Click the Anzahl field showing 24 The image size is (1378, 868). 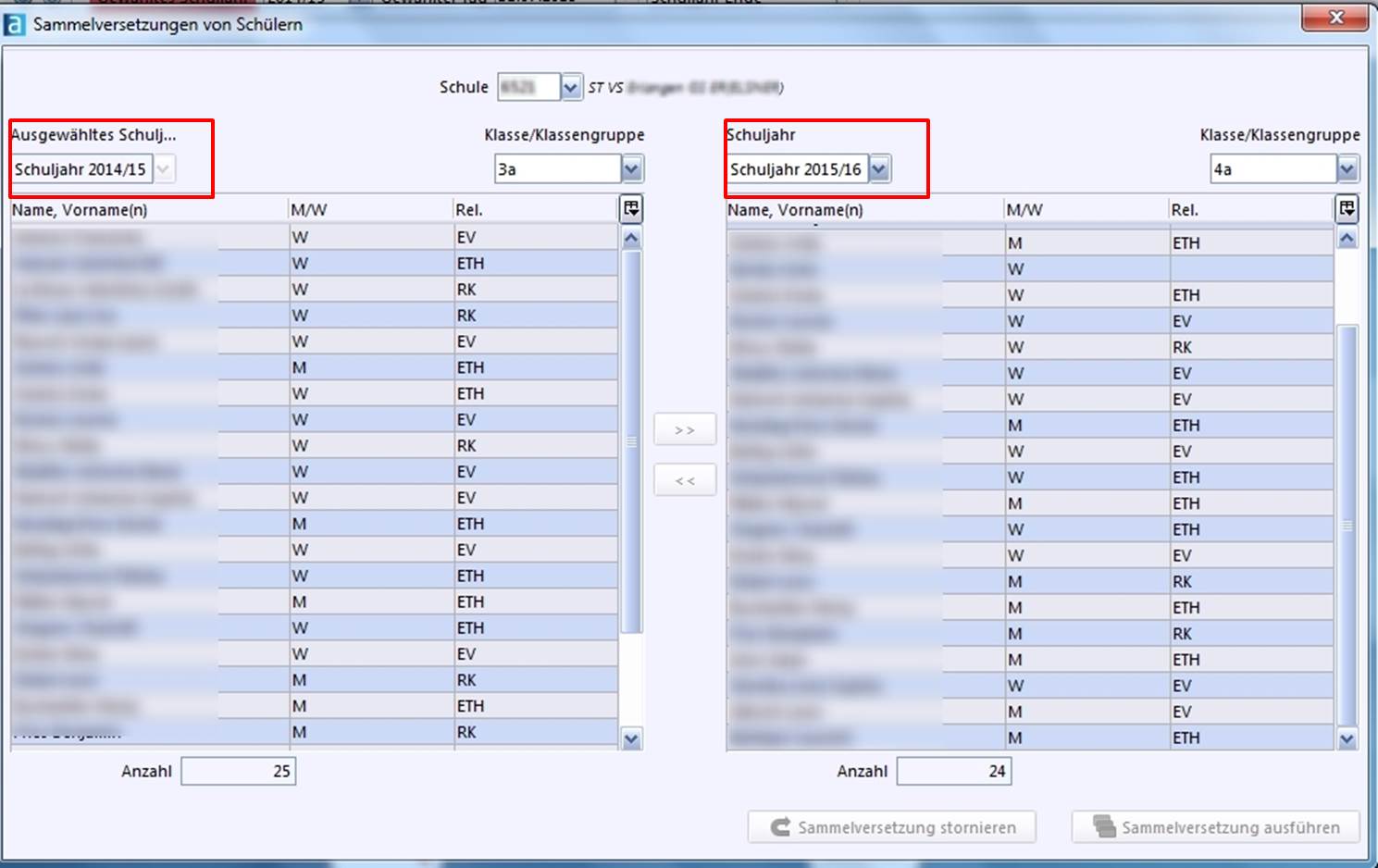click(954, 771)
